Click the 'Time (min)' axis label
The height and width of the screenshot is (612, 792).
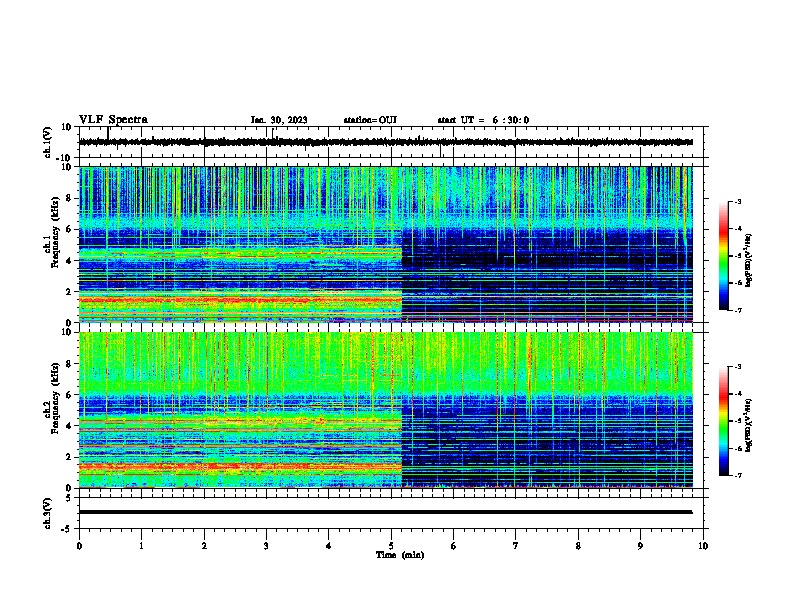pyautogui.click(x=400, y=555)
